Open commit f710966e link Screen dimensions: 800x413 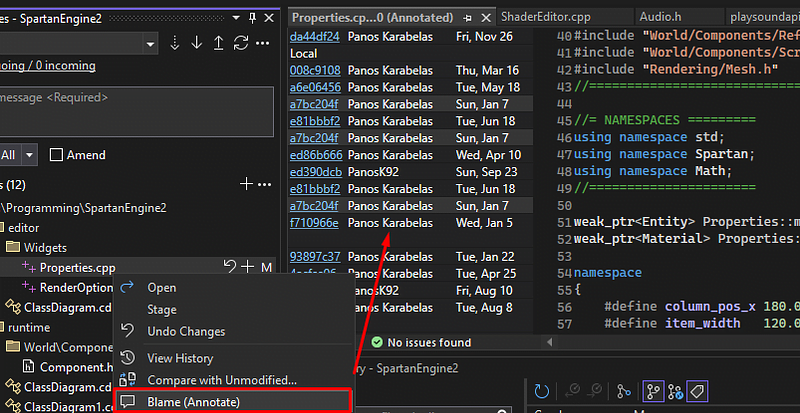(314, 223)
